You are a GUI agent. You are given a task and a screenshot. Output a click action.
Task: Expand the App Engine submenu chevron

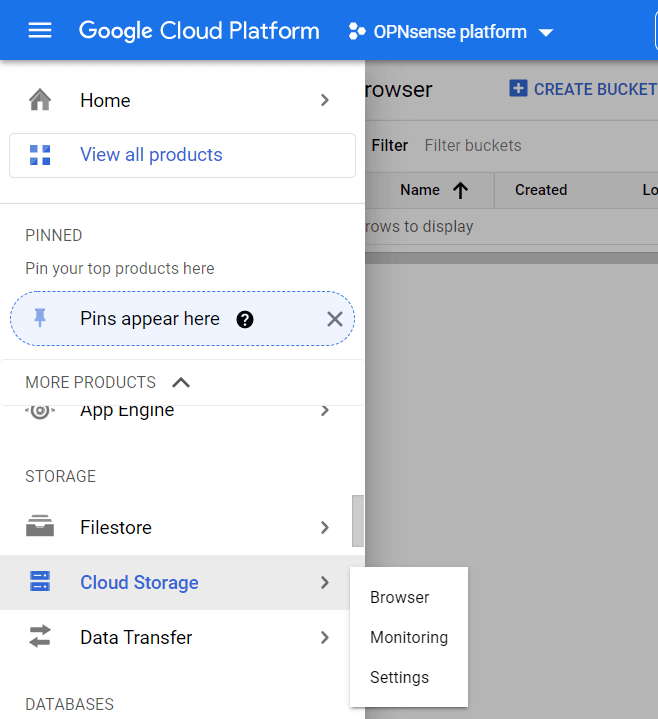coord(325,410)
